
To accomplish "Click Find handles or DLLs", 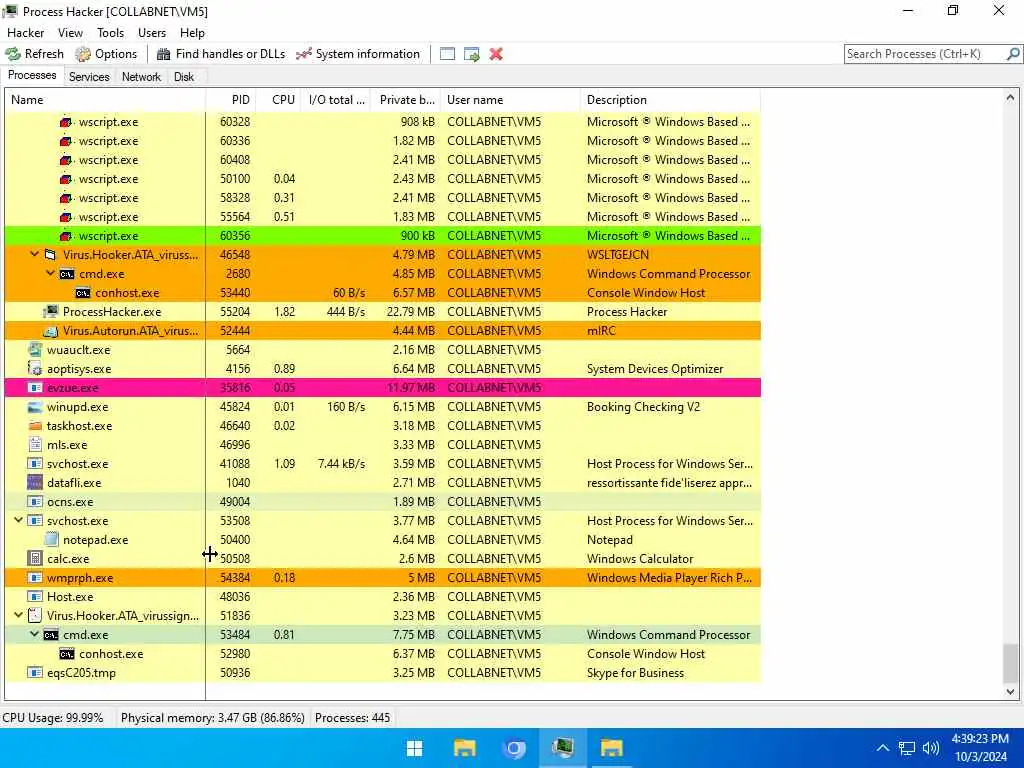I will (221, 54).
